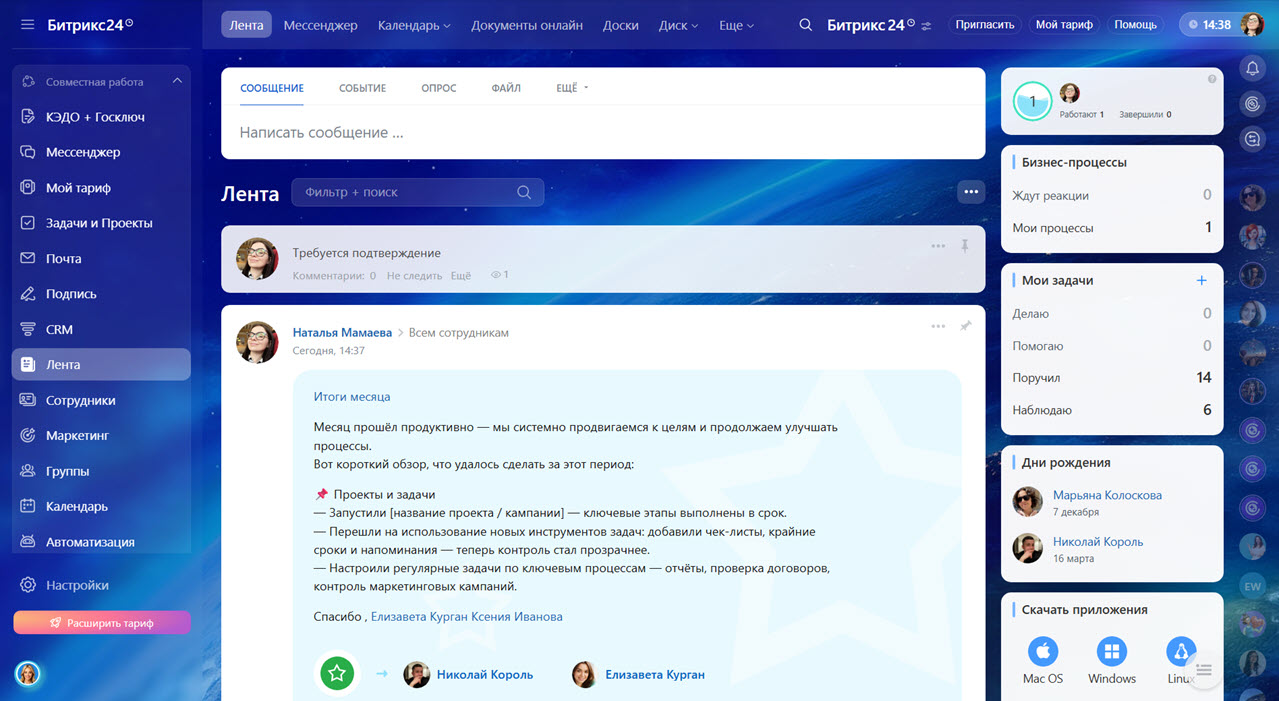
Task: Collapse the Совместная работа sidebar section
Action: [x=177, y=81]
